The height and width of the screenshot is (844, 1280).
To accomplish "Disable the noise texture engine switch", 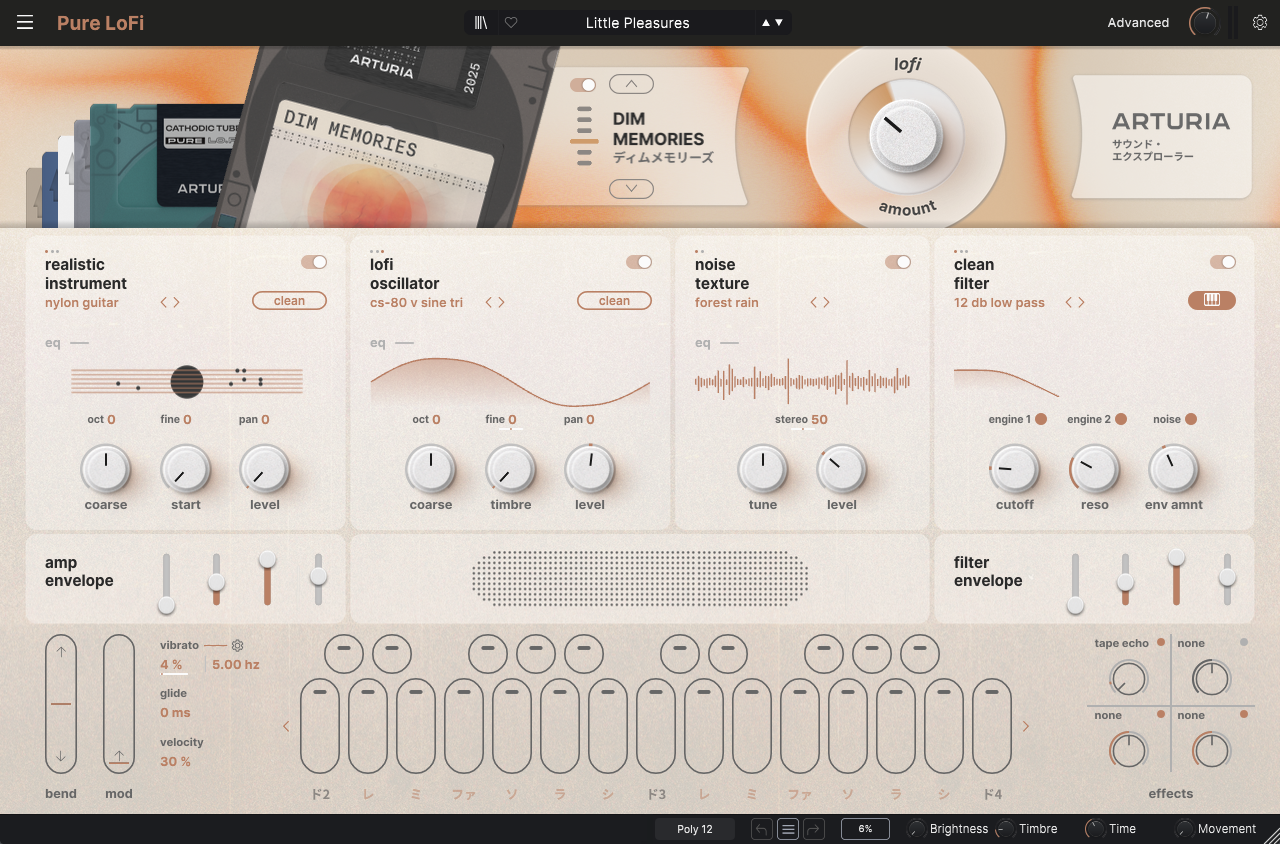I will pyautogui.click(x=898, y=262).
